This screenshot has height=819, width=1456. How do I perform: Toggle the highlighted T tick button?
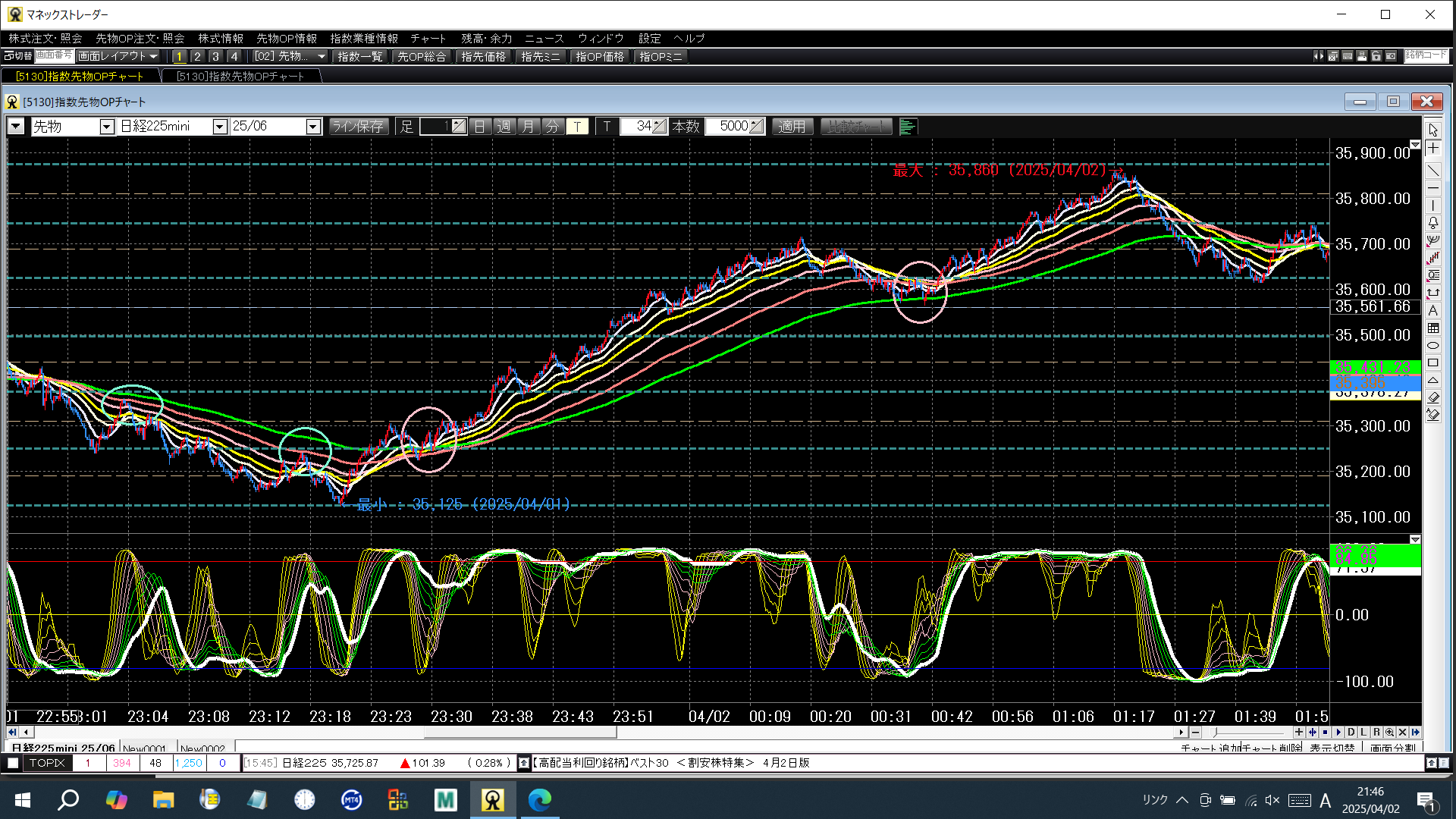pos(577,127)
